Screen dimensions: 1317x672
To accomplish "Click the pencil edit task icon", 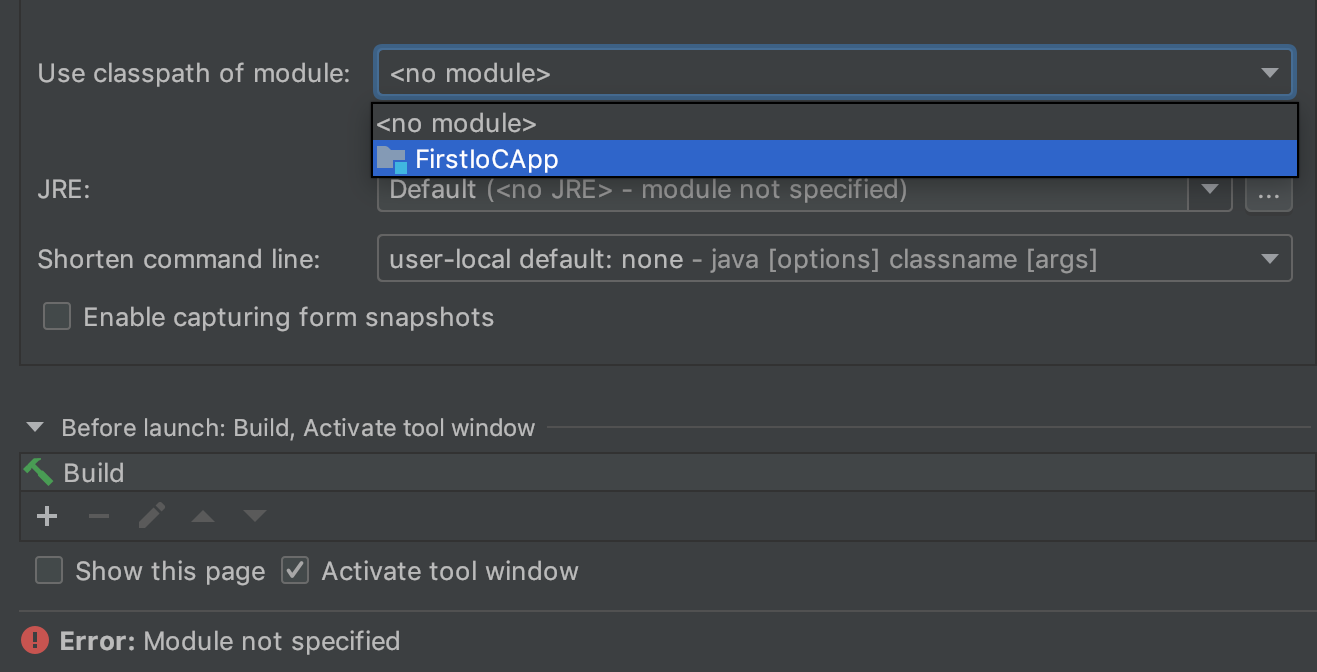I will (152, 516).
